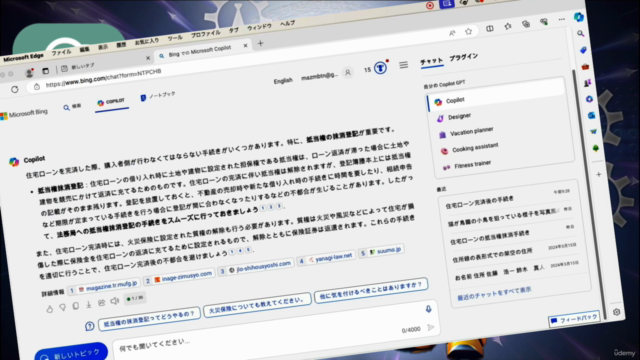Open the Bing 検索 tab
Image resolution: width=640 pixels, height=360 pixels.
click(72, 107)
